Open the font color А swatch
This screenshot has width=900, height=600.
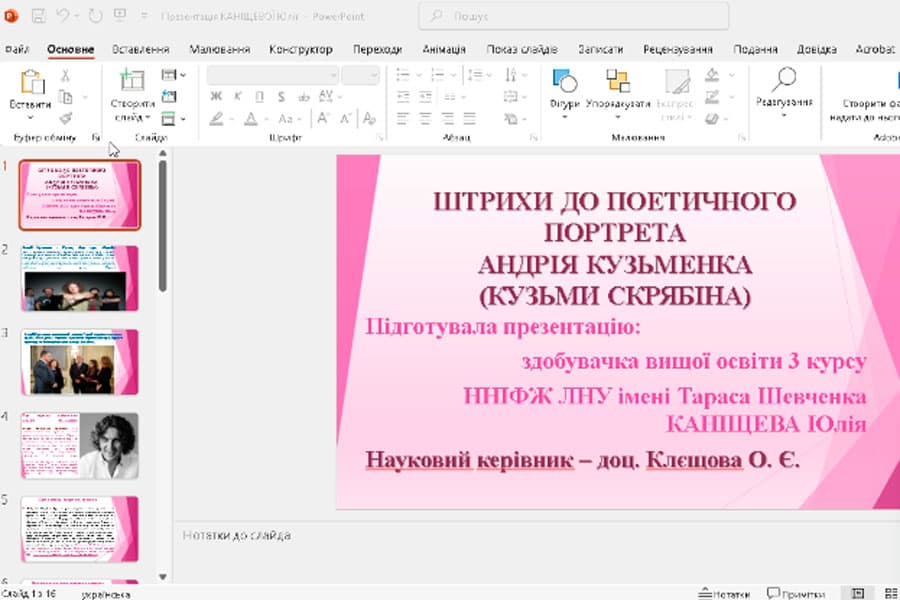(252, 119)
